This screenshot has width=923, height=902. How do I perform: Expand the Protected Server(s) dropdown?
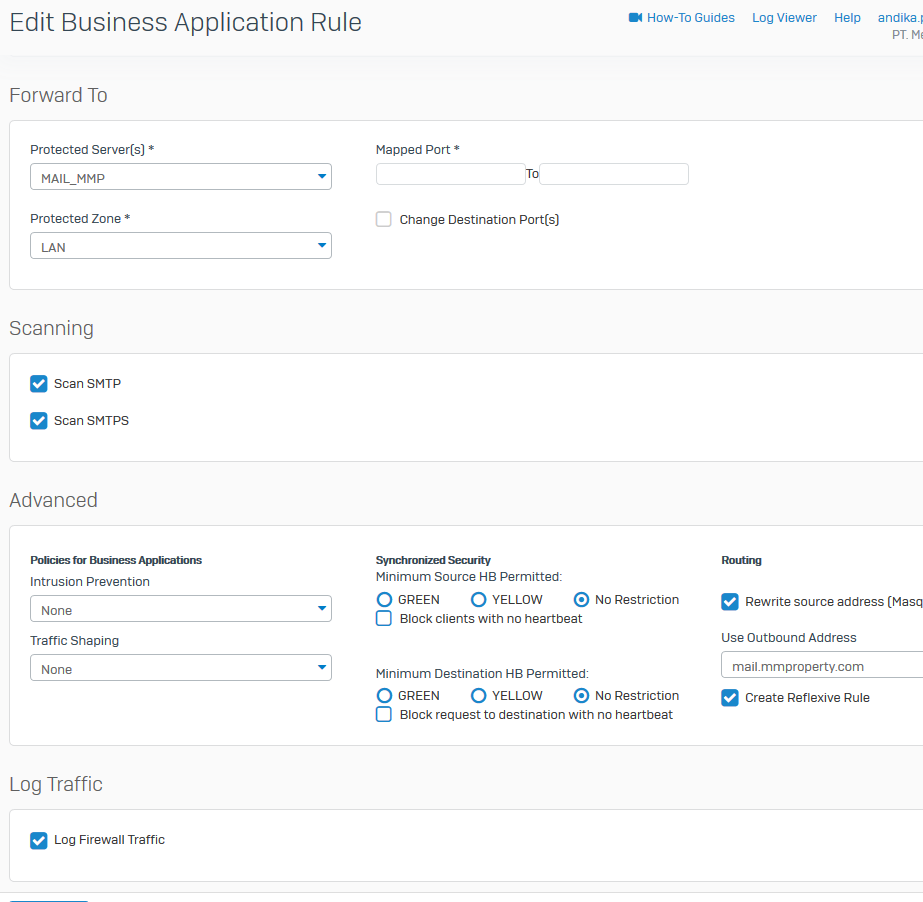click(181, 177)
